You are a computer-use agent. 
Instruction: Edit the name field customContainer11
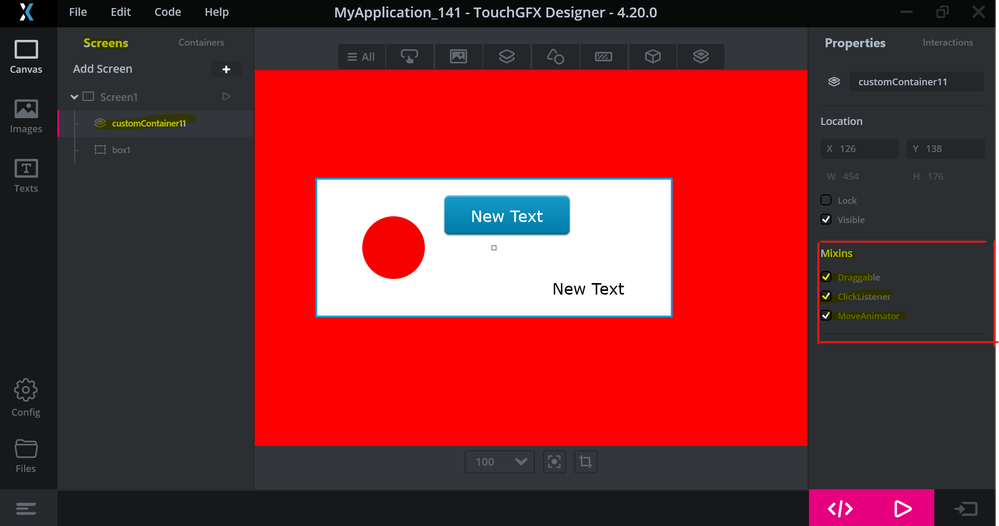(916, 82)
